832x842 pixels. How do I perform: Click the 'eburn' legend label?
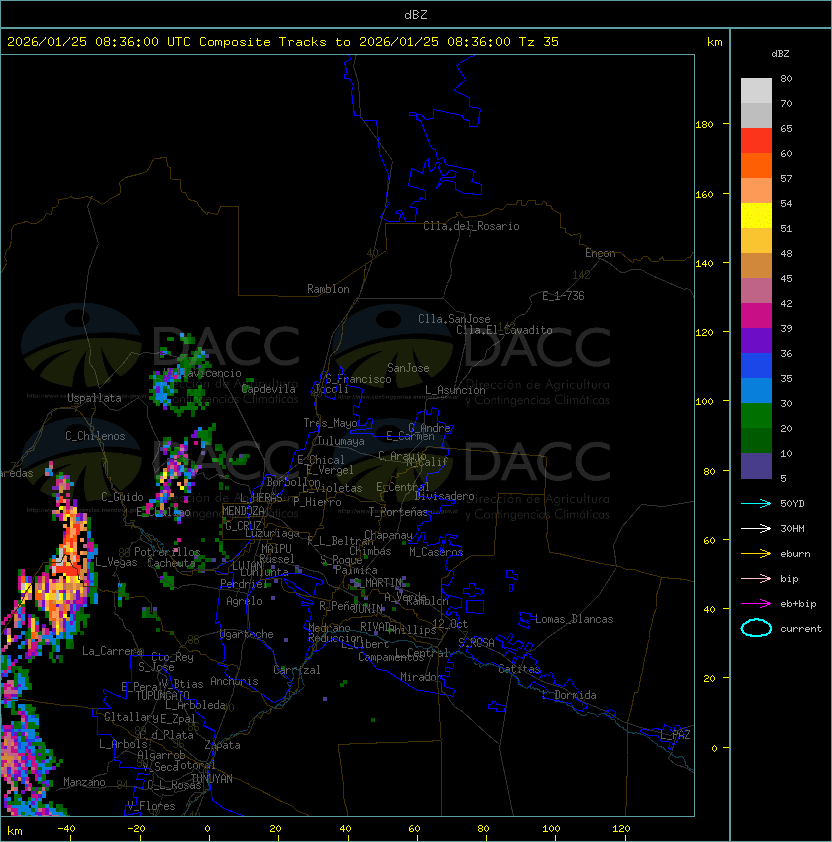[795, 554]
